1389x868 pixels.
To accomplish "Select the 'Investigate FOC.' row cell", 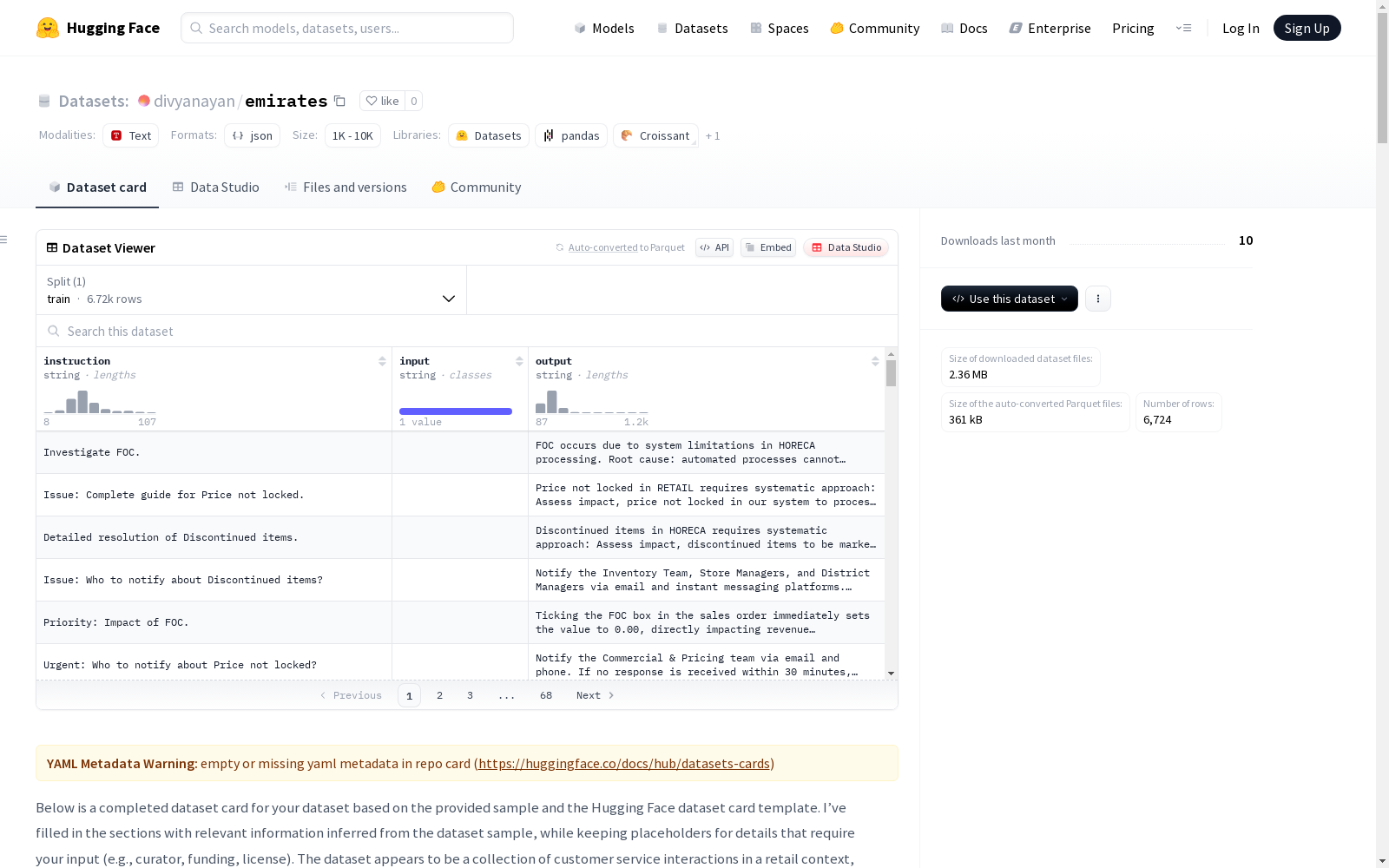I will (x=214, y=452).
